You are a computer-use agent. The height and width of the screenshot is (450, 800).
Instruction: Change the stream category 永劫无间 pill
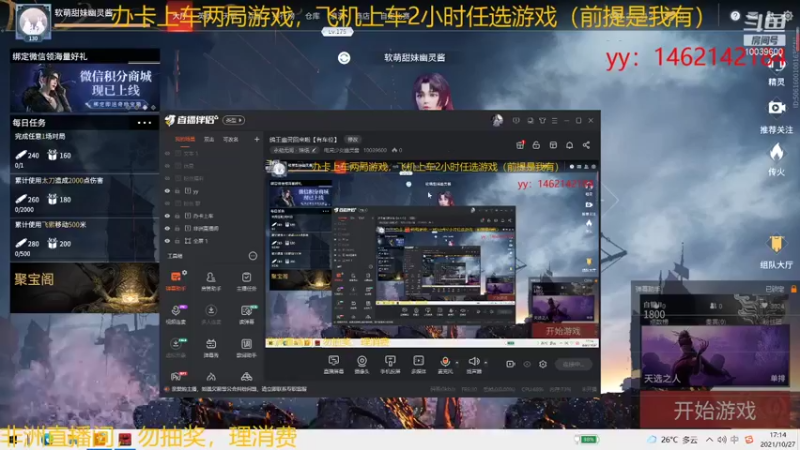click(x=294, y=150)
